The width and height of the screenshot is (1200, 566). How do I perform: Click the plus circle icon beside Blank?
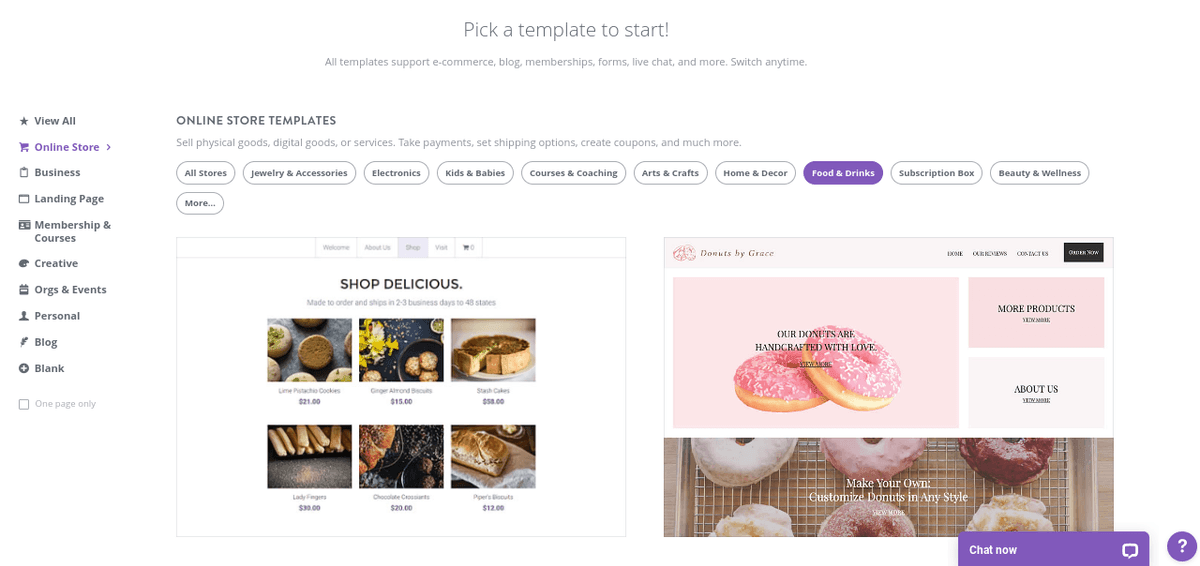click(x=24, y=368)
